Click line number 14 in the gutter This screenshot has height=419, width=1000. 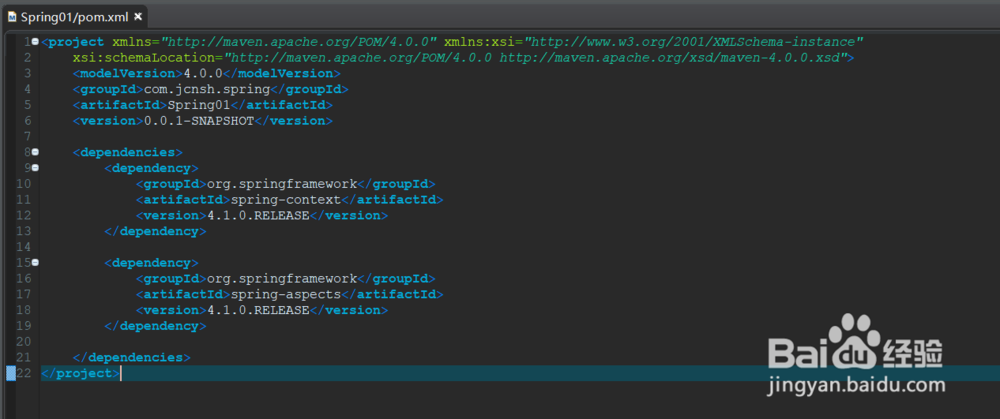coord(22,247)
